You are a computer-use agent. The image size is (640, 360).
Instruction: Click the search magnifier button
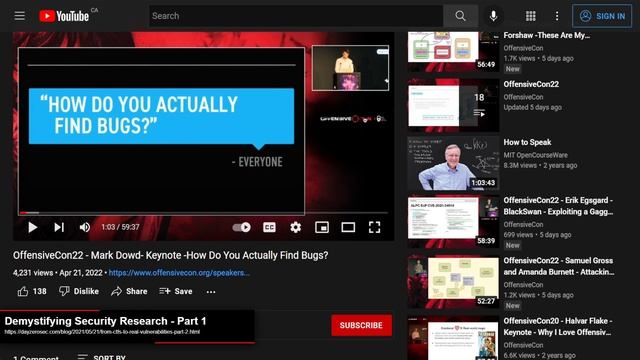click(x=460, y=16)
